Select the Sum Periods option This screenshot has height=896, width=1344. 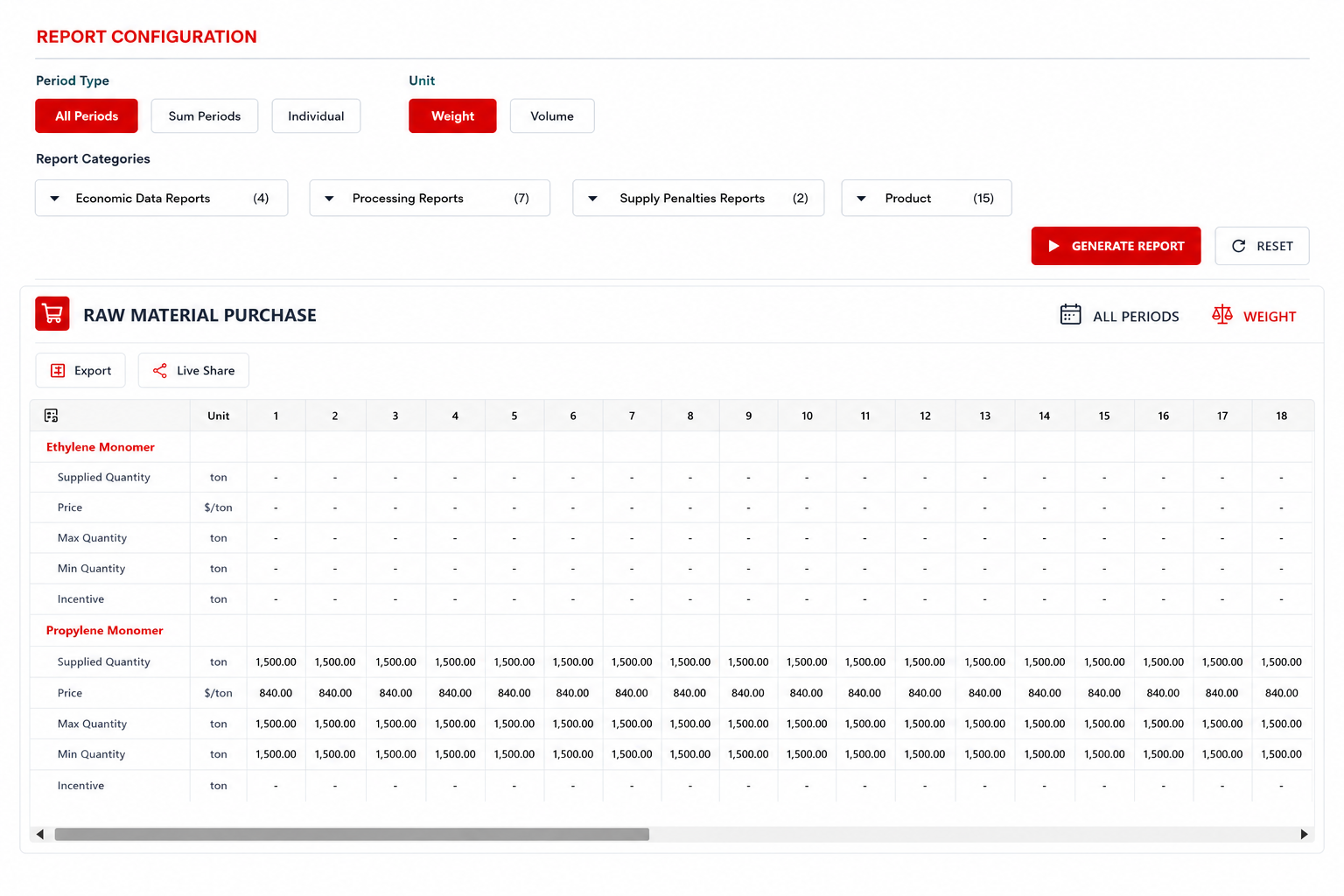point(205,115)
